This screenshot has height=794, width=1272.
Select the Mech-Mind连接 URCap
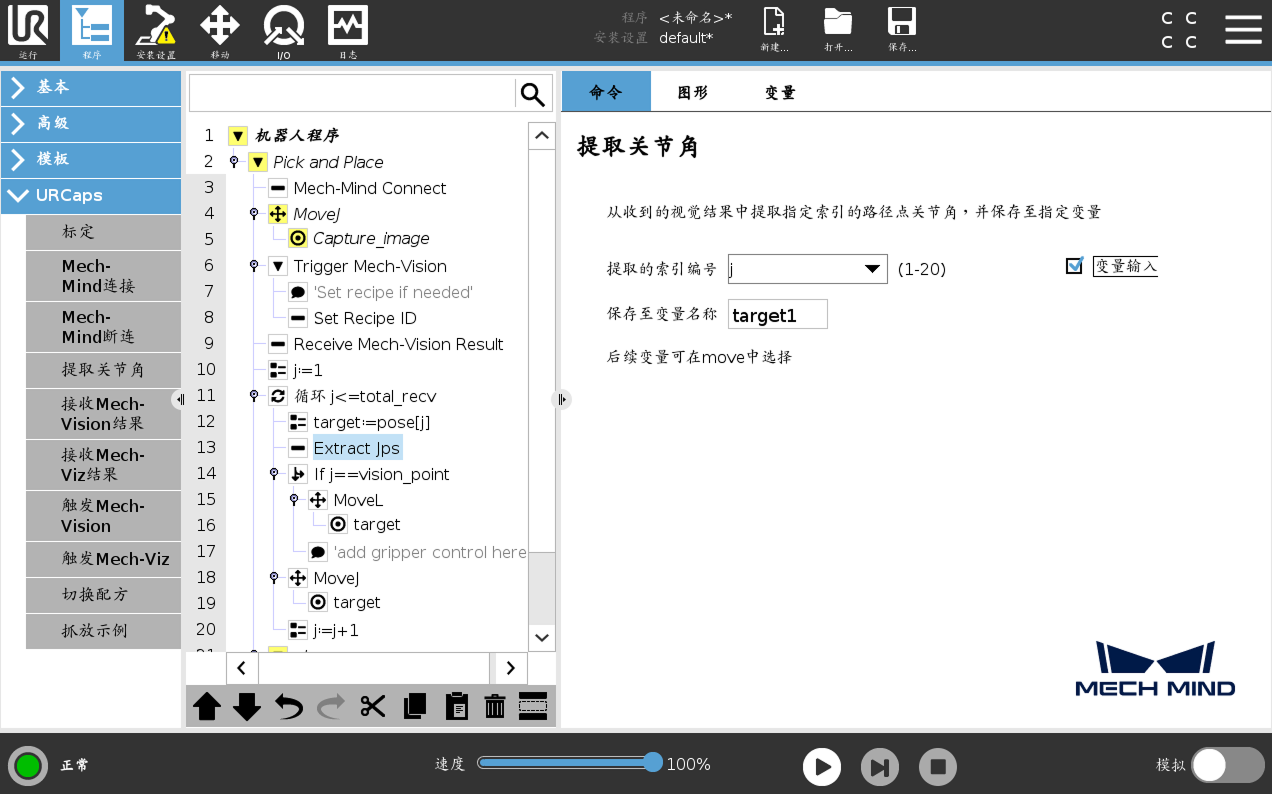pos(104,276)
